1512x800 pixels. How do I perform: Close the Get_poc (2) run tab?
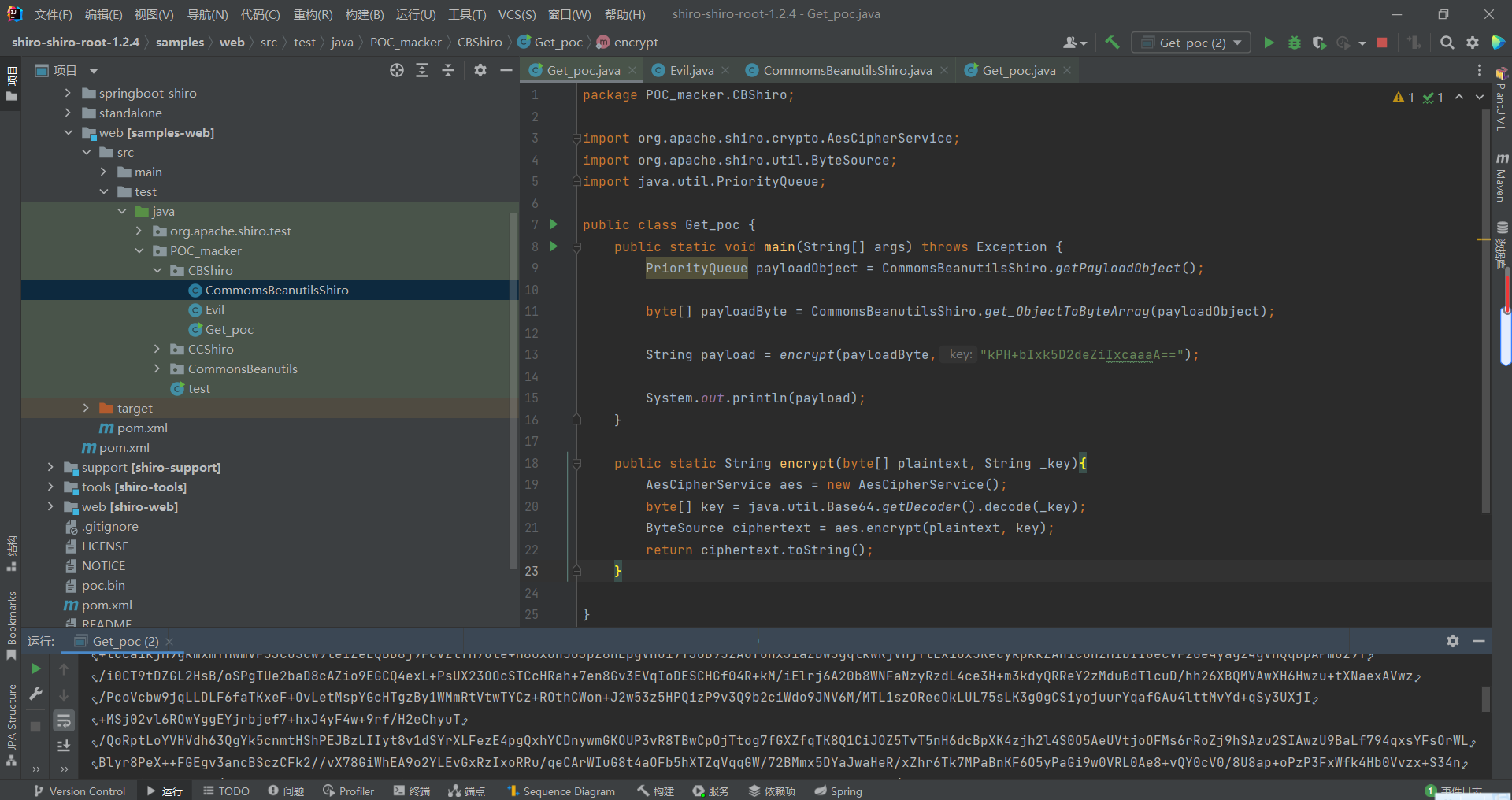169,642
